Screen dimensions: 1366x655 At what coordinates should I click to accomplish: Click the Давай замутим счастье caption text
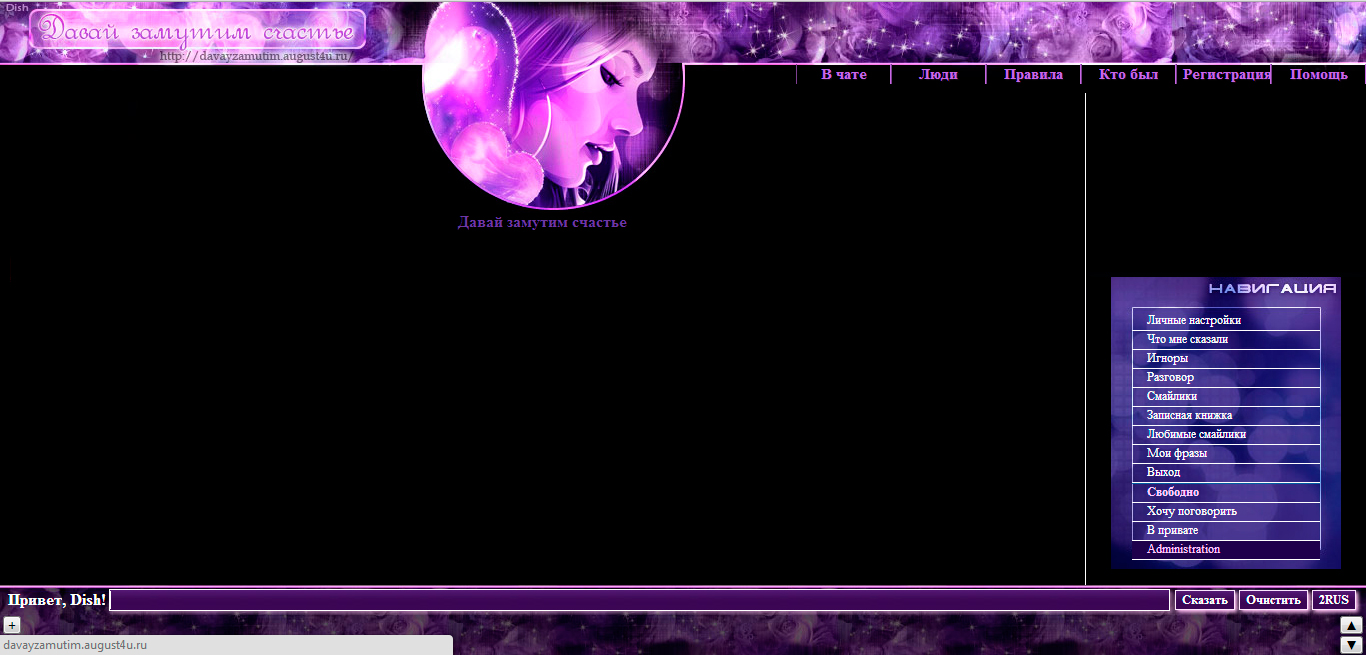point(542,222)
